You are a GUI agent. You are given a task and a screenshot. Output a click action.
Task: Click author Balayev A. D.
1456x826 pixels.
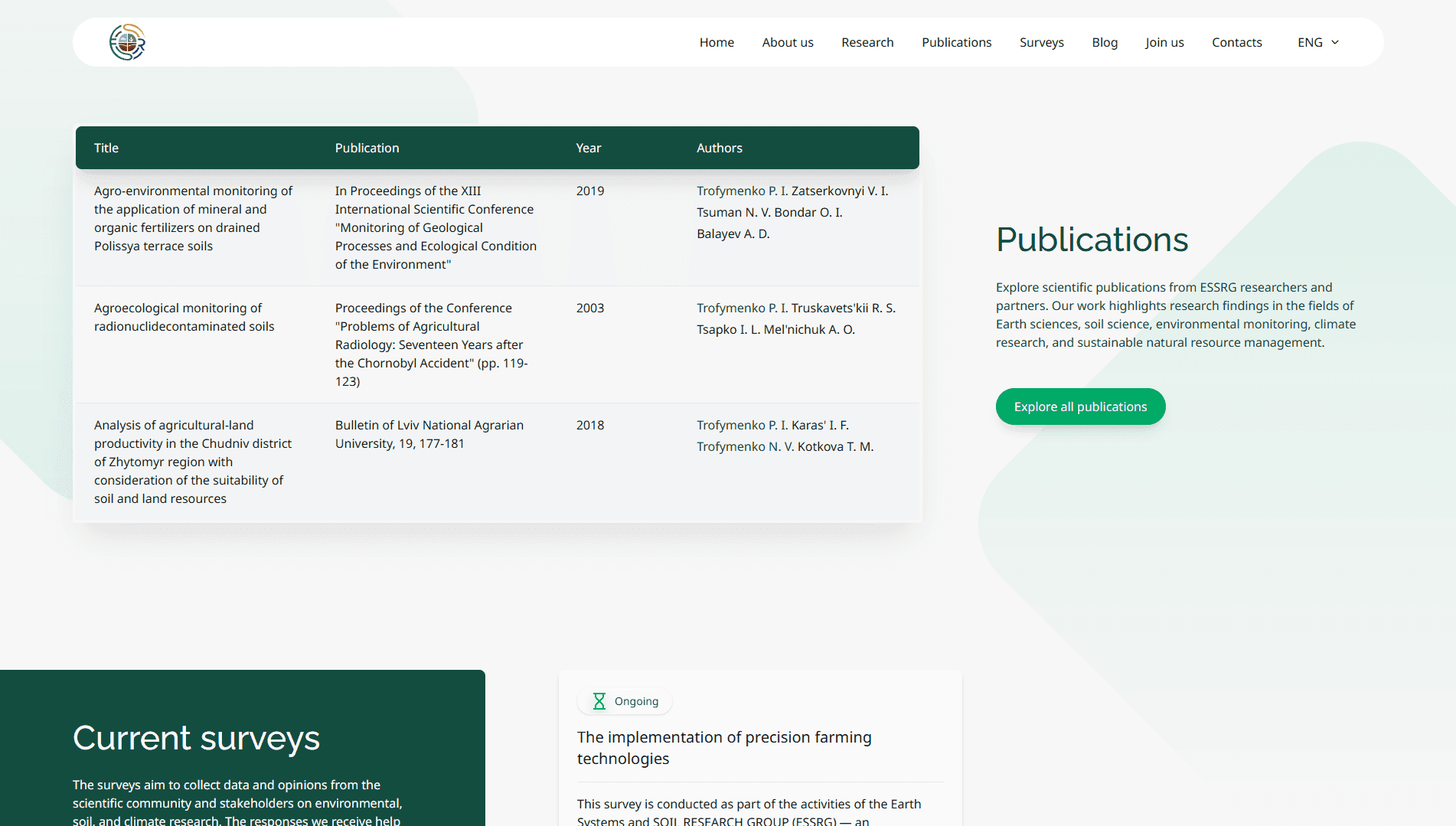(733, 233)
